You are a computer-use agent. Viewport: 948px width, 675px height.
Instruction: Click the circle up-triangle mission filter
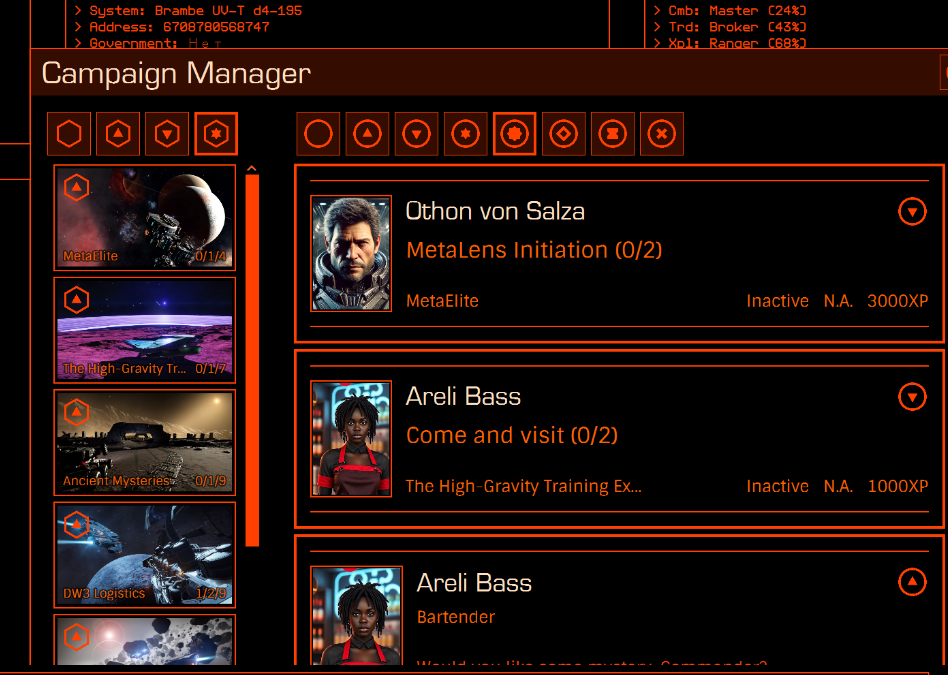click(x=368, y=134)
